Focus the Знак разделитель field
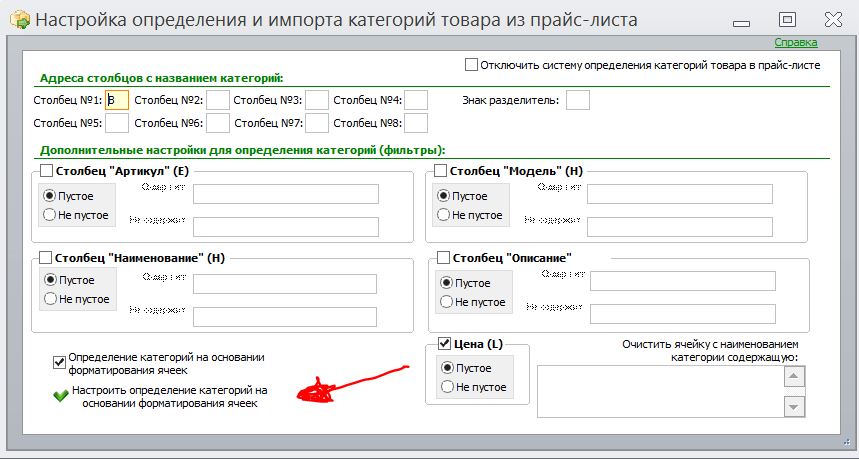The height and width of the screenshot is (459, 859). tap(577, 100)
